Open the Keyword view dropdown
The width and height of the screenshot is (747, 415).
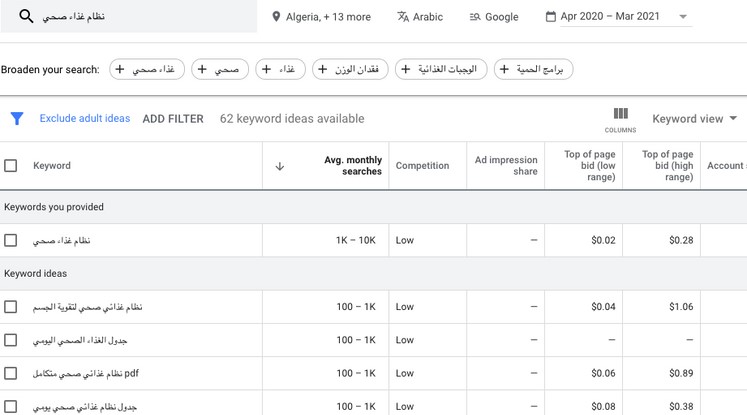(695, 119)
